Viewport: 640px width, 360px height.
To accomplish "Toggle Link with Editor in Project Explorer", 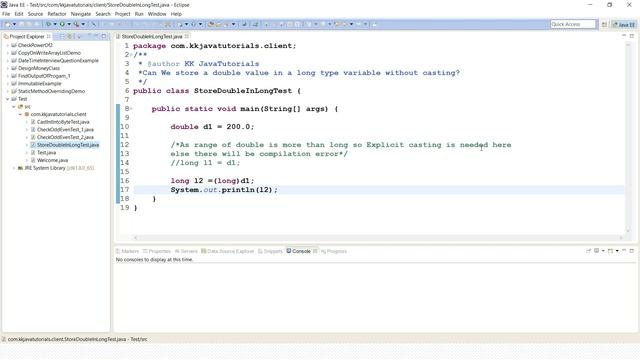I will point(70,36).
